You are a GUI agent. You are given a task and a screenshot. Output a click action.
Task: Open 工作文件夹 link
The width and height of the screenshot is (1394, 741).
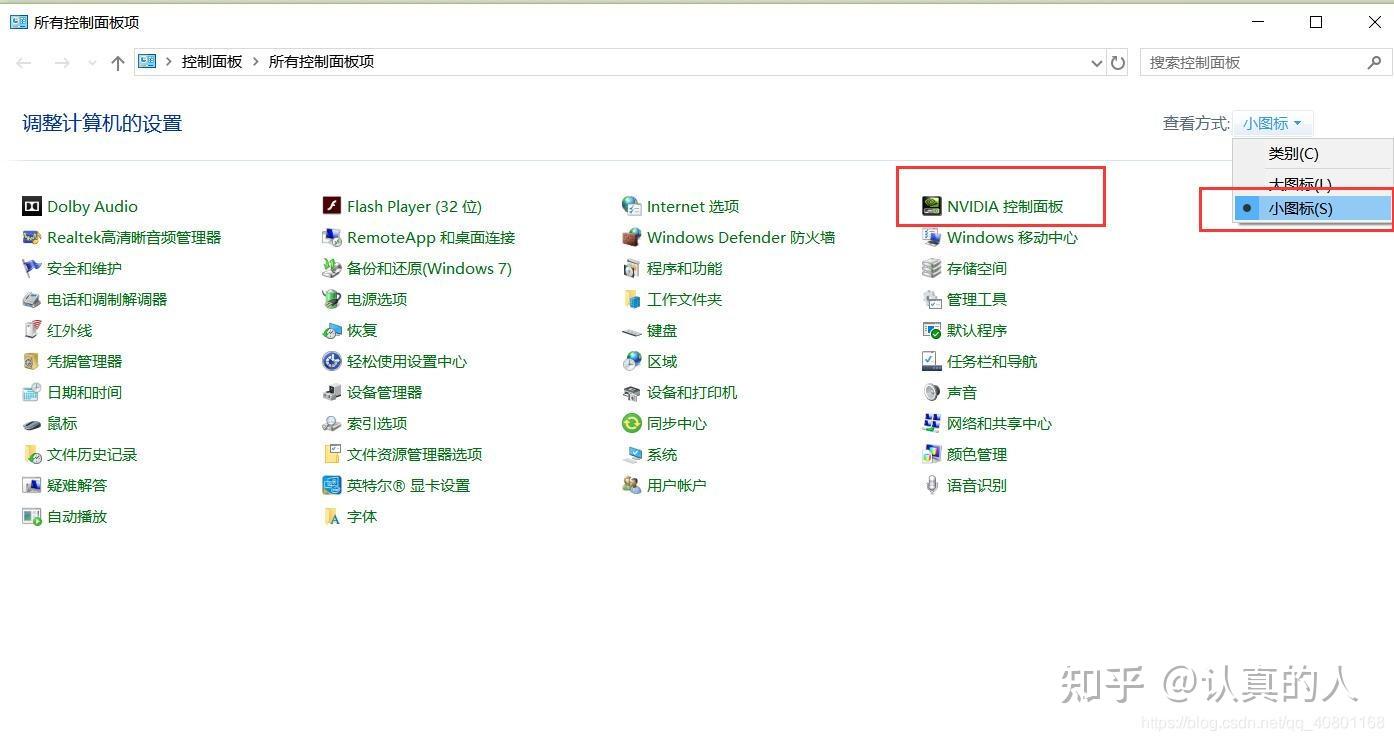684,300
